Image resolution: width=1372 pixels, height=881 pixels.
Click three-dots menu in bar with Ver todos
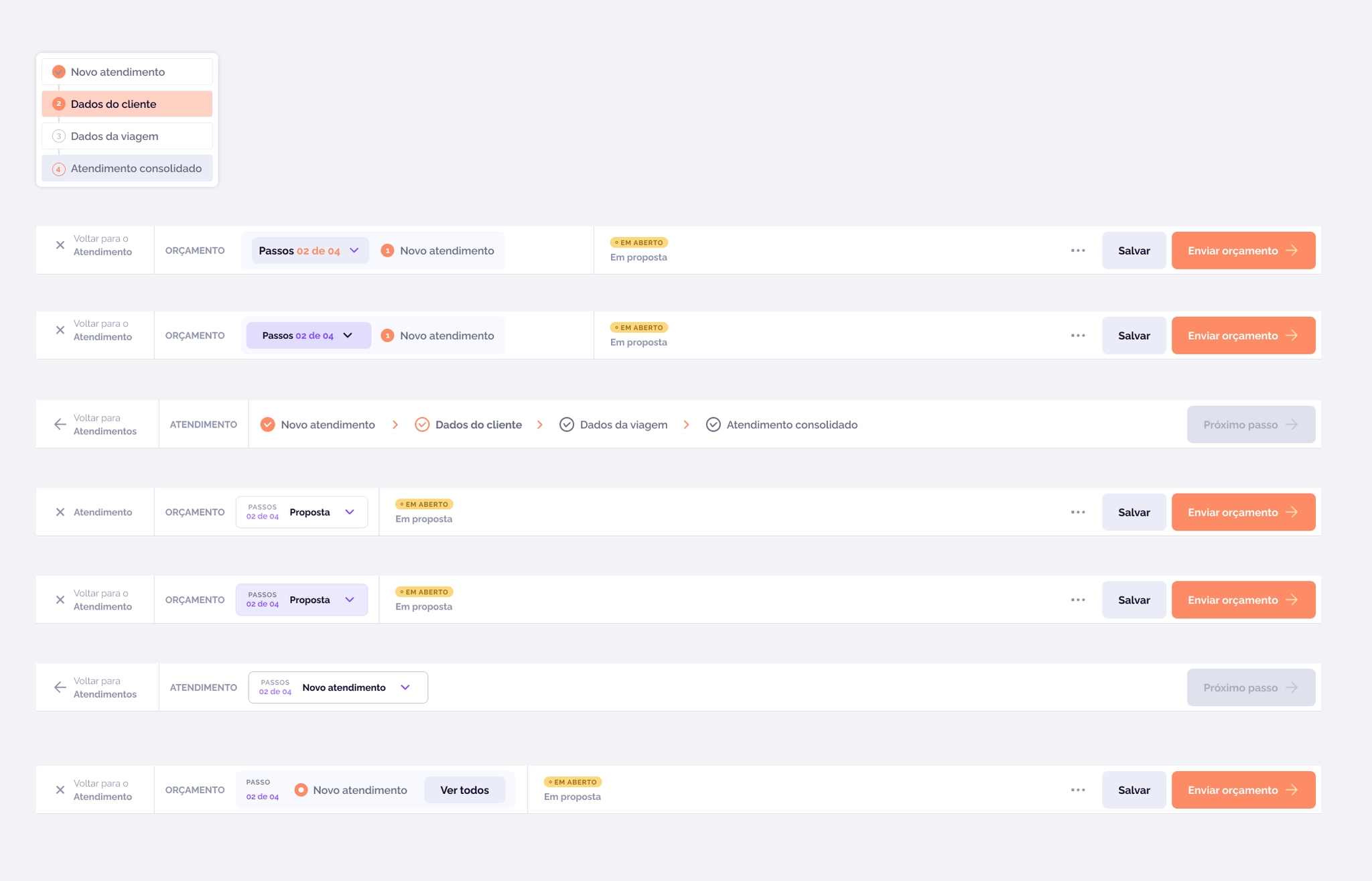pyautogui.click(x=1078, y=790)
